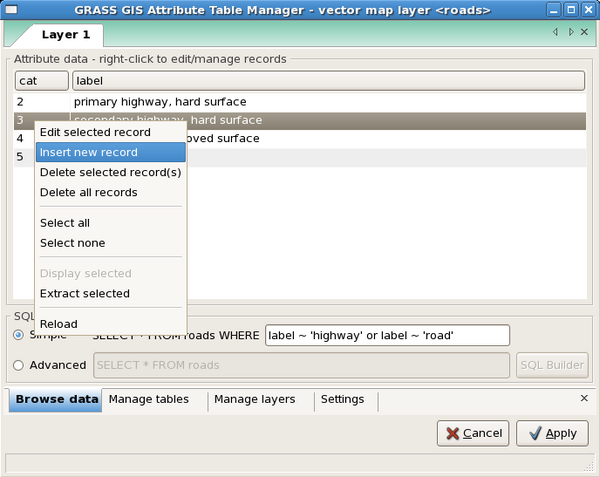This screenshot has height=477, width=600.
Task: Reload the attribute table via menu
Action: pyautogui.click(x=58, y=324)
